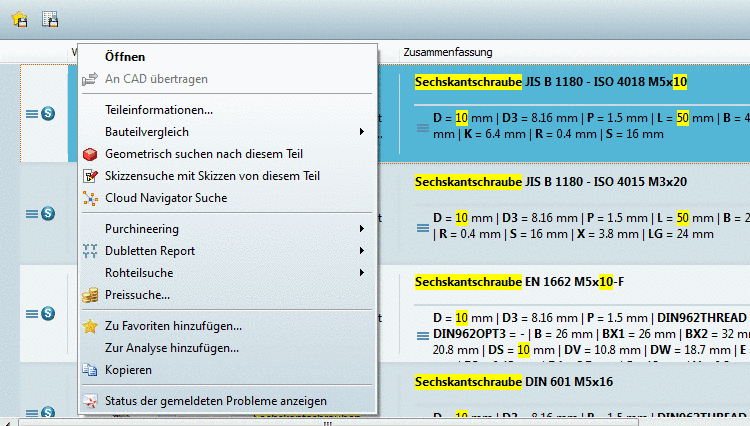Click Sechskantschraube DIN 601 M5x16 title
750x426 pixels.
tap(514, 382)
